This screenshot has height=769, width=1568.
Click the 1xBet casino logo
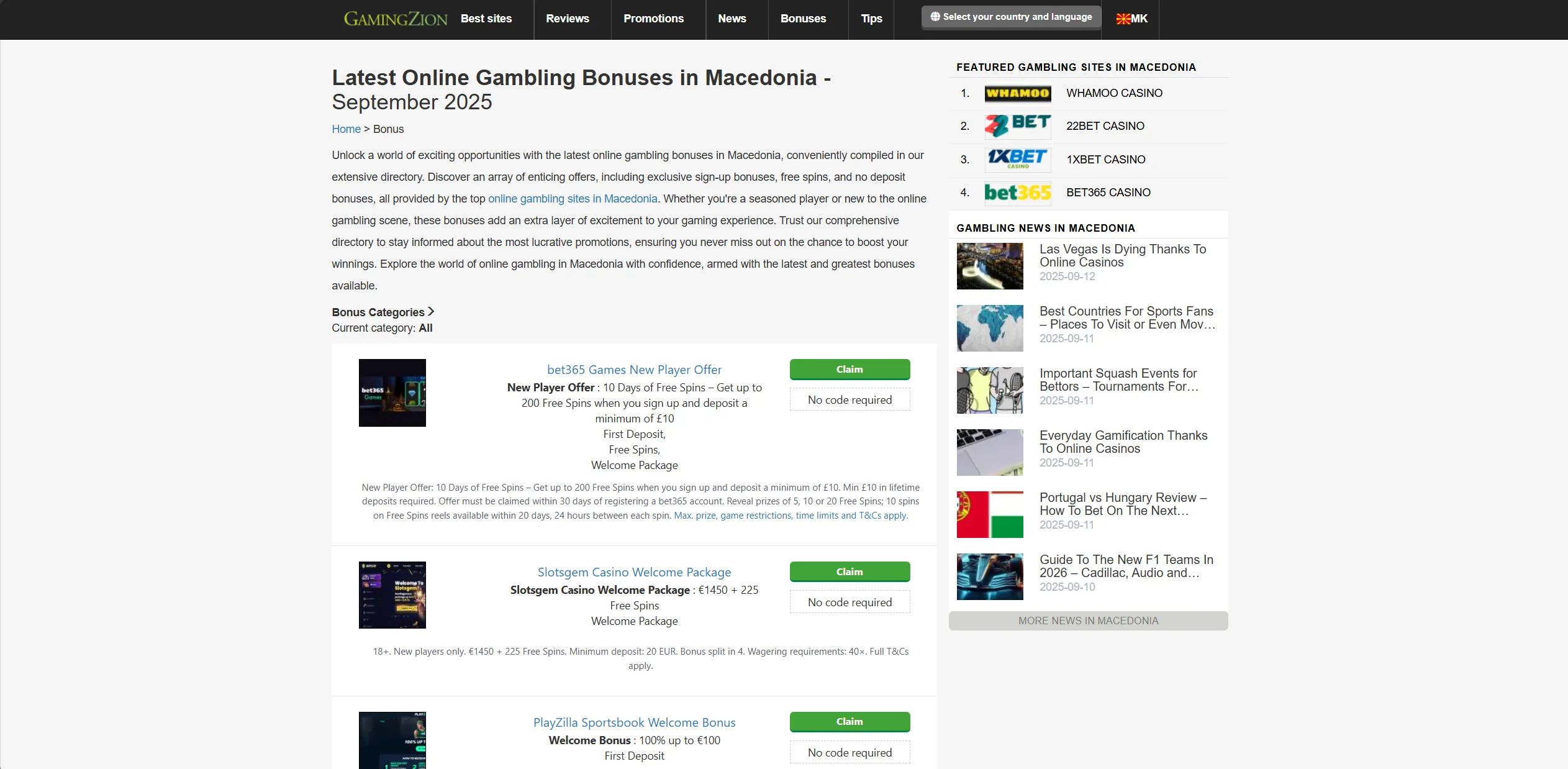coord(1018,159)
